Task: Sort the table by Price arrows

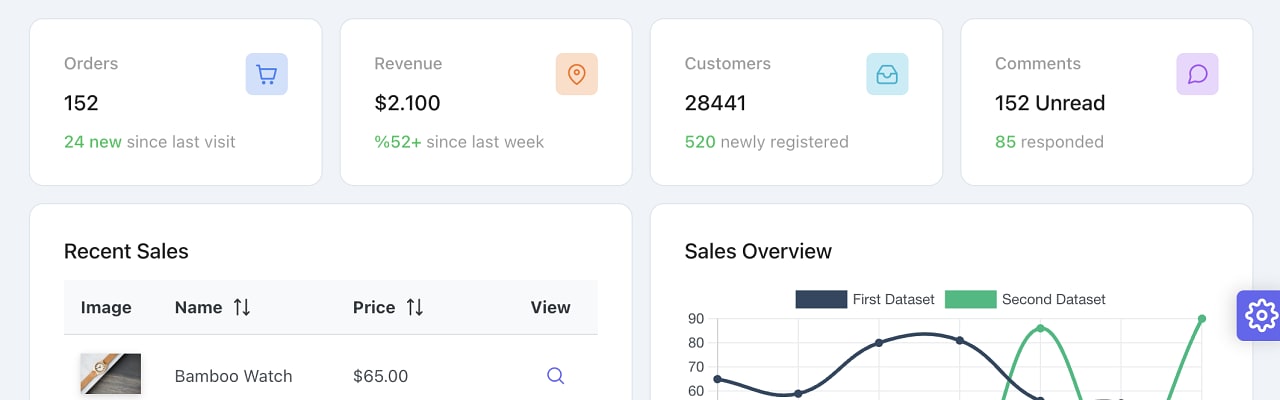Action: (414, 307)
